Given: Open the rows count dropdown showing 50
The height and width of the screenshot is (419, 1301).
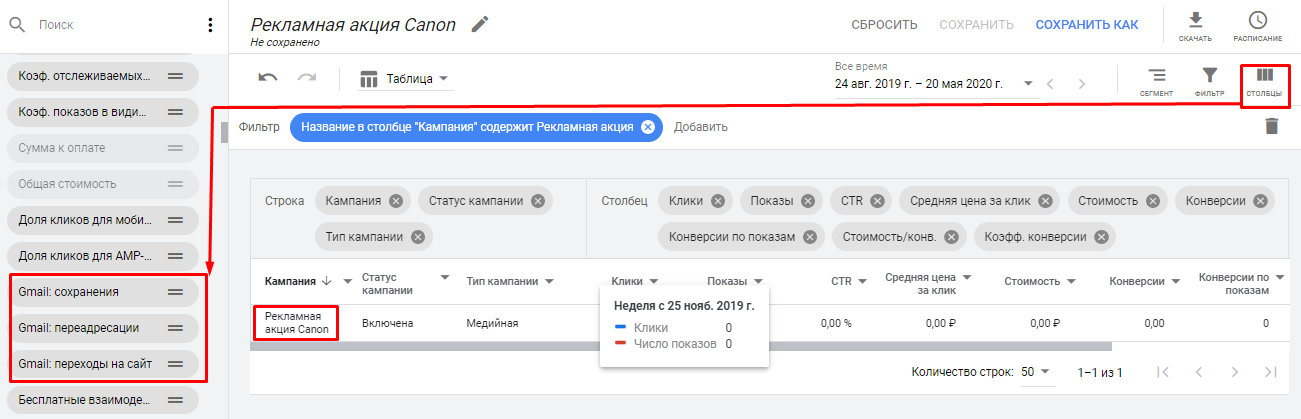Looking at the screenshot, I should pyautogui.click(x=1036, y=372).
